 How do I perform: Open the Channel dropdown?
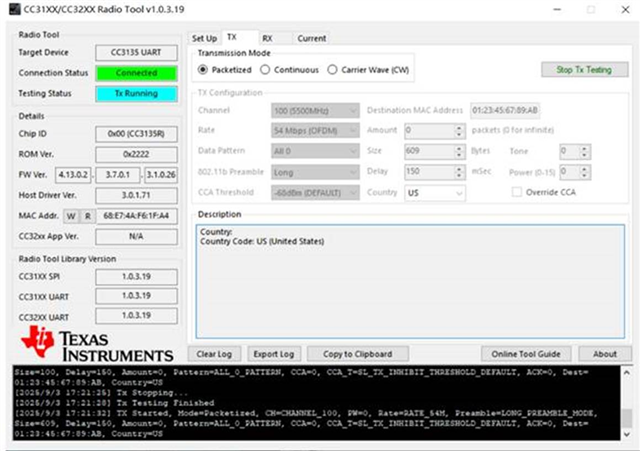click(x=315, y=111)
